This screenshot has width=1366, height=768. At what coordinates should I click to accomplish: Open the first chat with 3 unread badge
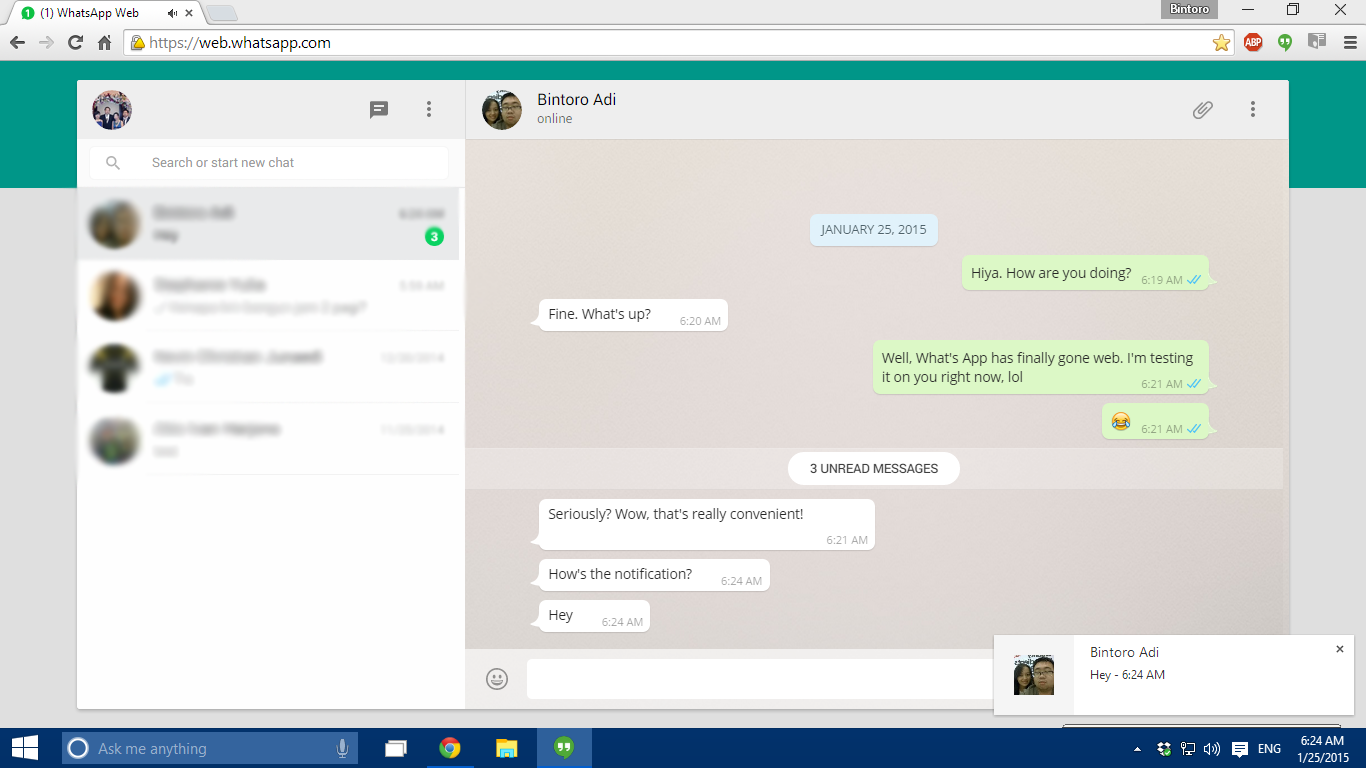point(268,224)
